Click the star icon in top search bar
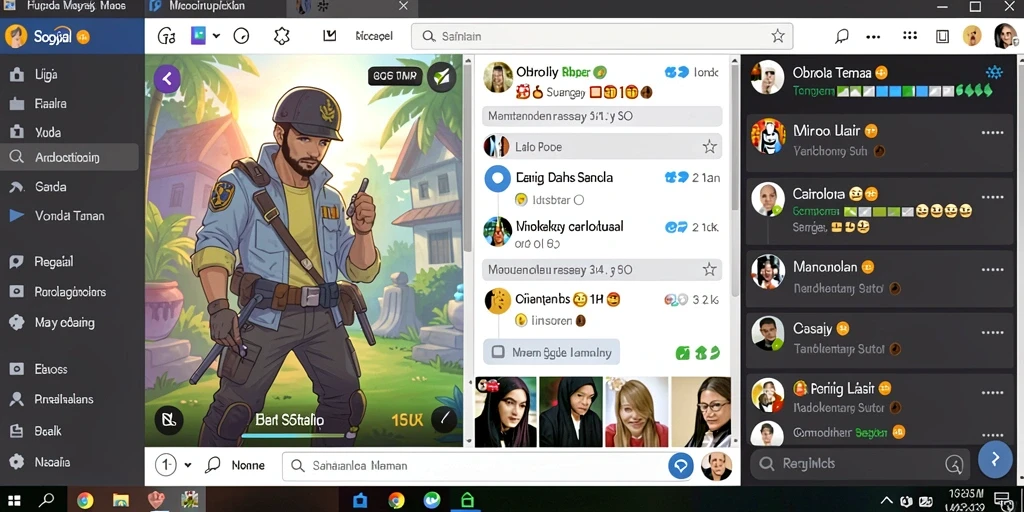Screen dimensions: 1024x512 click(777, 36)
